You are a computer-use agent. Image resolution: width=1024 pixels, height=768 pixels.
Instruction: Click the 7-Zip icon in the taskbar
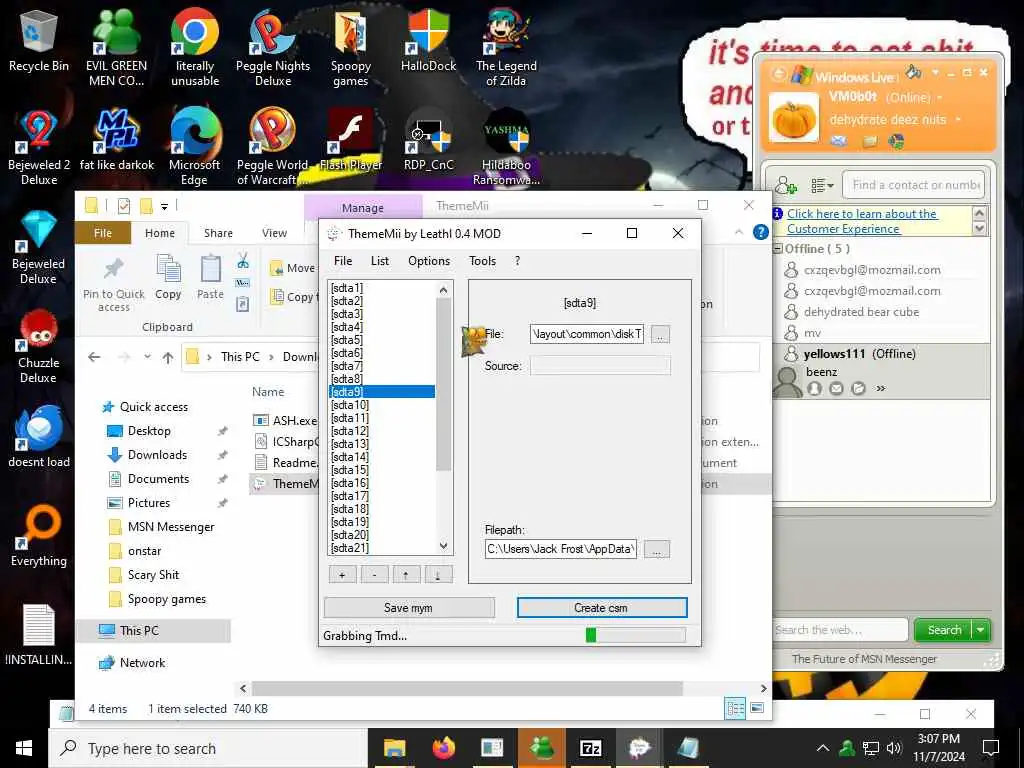coord(590,748)
